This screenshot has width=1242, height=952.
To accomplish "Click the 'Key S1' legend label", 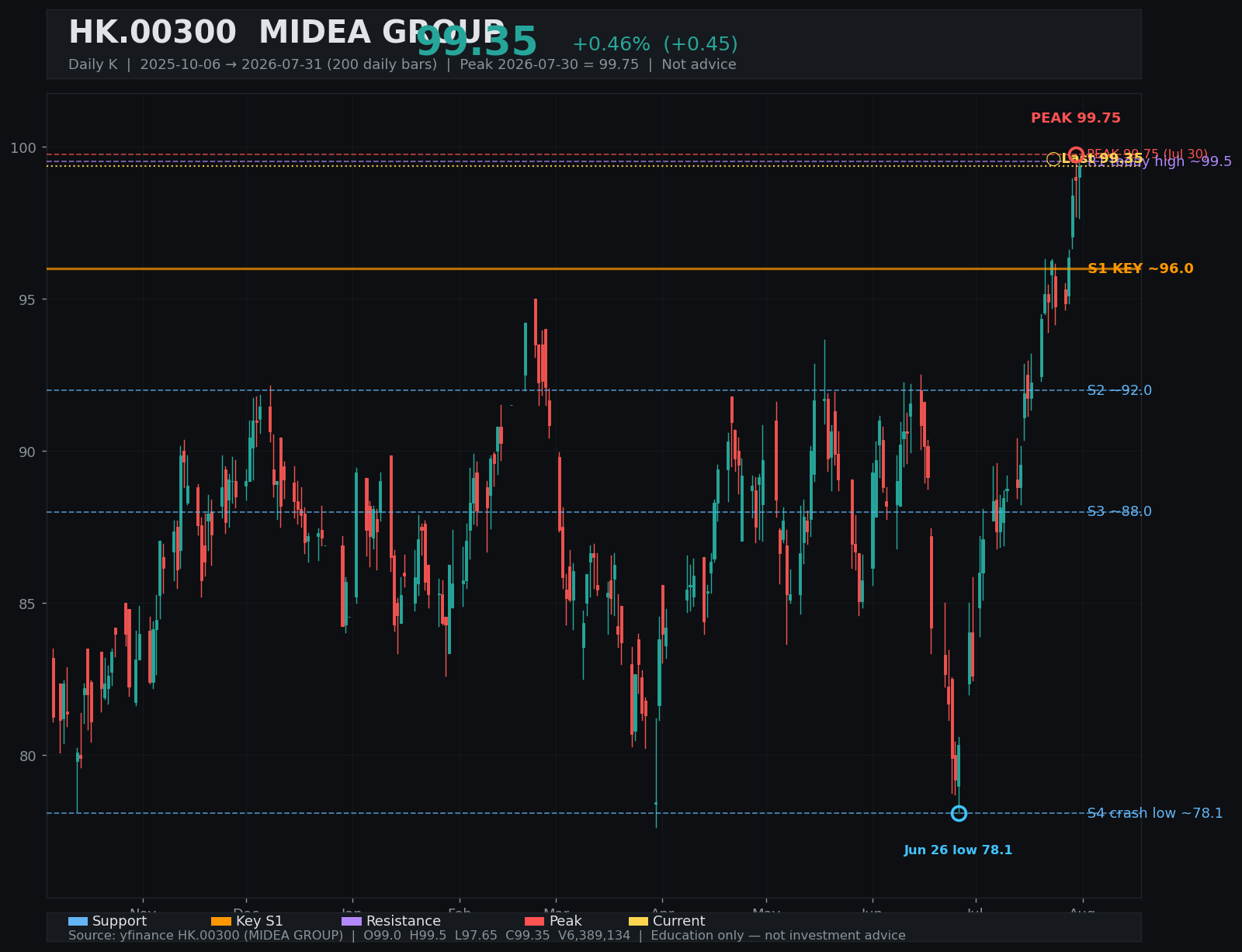I will (259, 922).
